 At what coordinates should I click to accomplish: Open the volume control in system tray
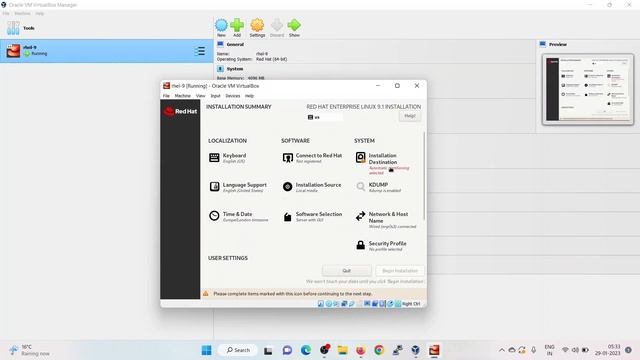click(x=575, y=350)
